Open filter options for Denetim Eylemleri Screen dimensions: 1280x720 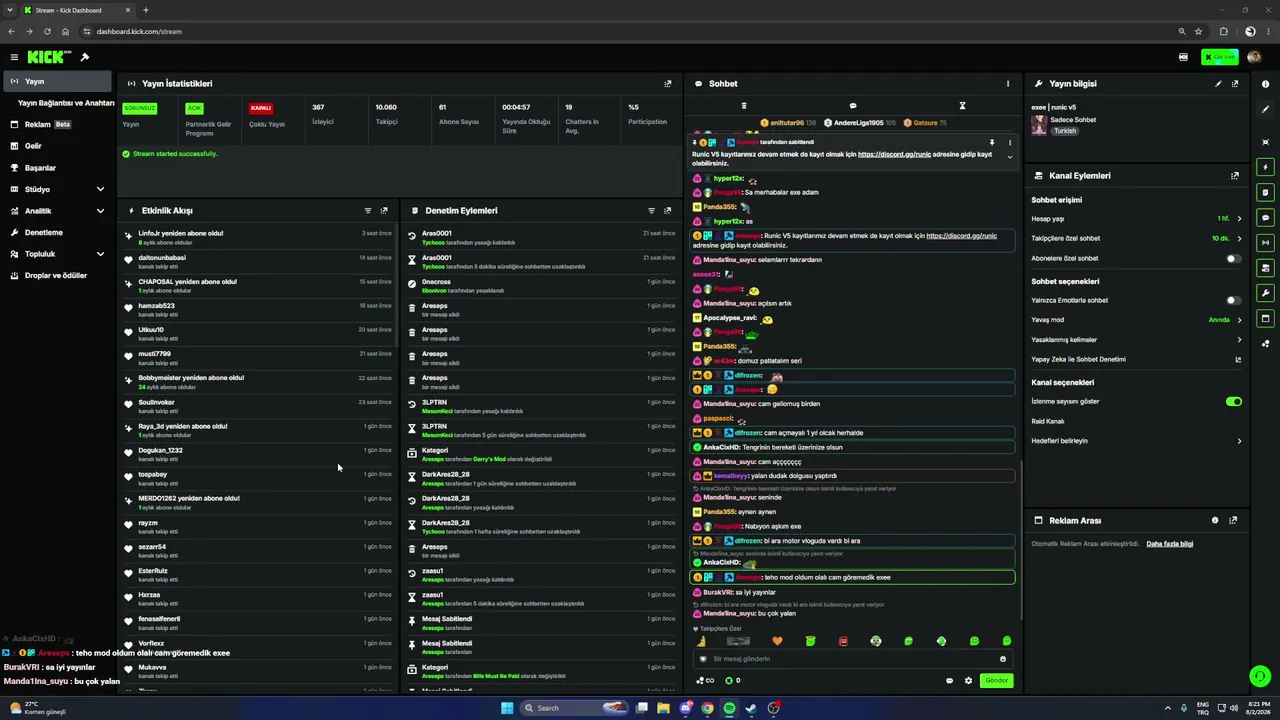652,211
